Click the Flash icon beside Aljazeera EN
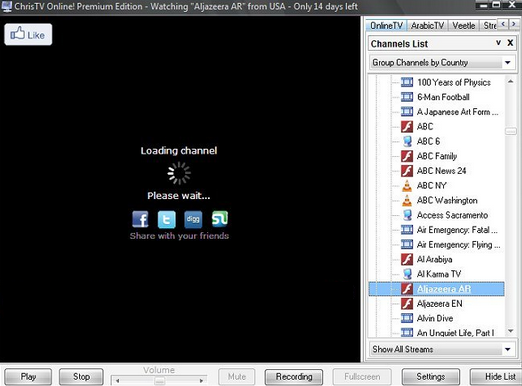The height and width of the screenshot is (386, 522). 407,304
